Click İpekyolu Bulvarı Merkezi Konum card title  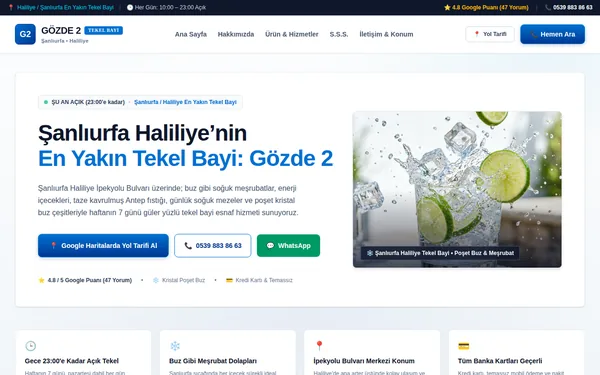click(364, 361)
